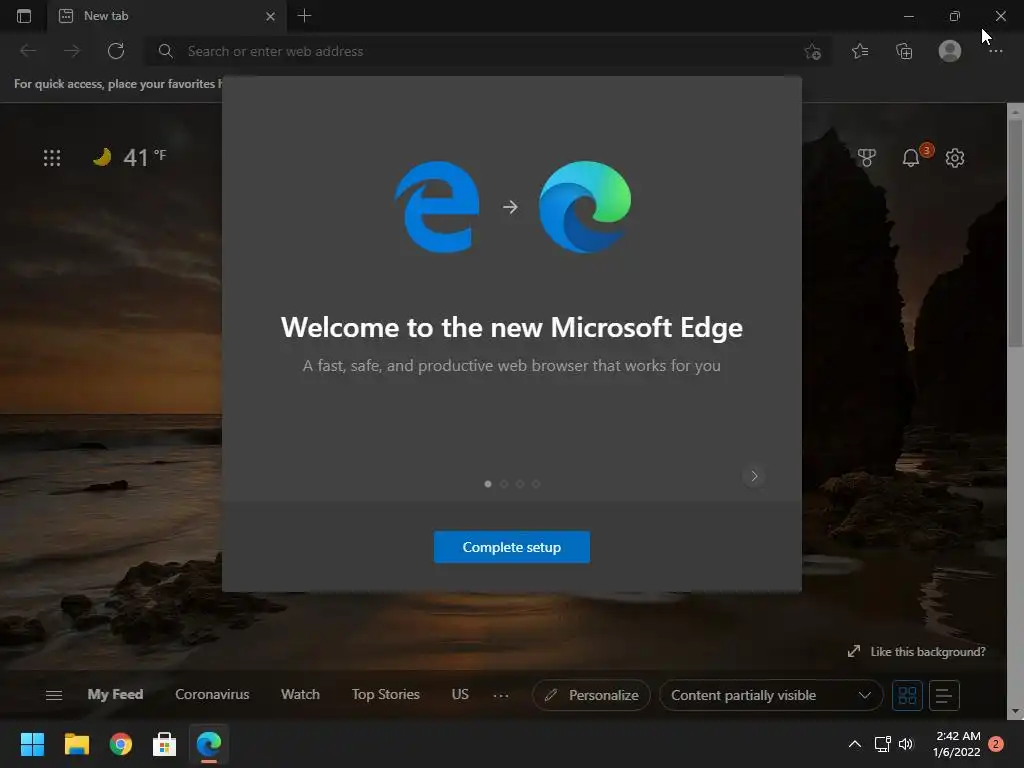Restore down the Edge window
The image size is (1024, 768).
point(955,16)
